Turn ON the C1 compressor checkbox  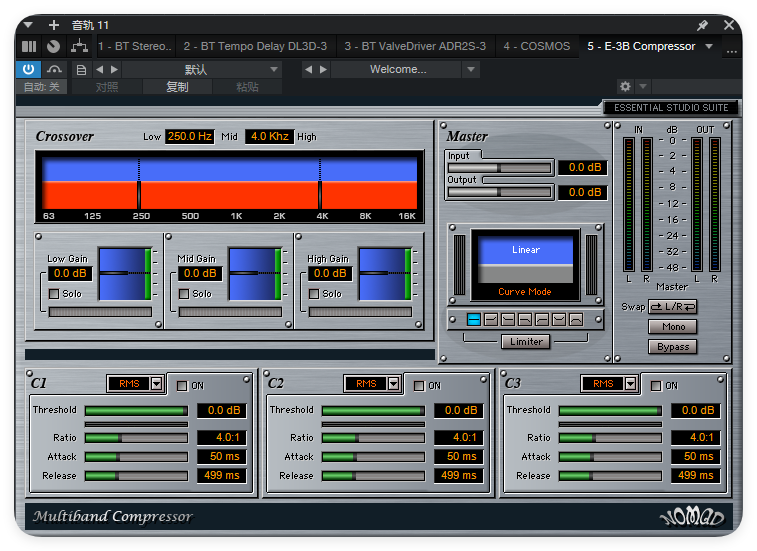182,385
